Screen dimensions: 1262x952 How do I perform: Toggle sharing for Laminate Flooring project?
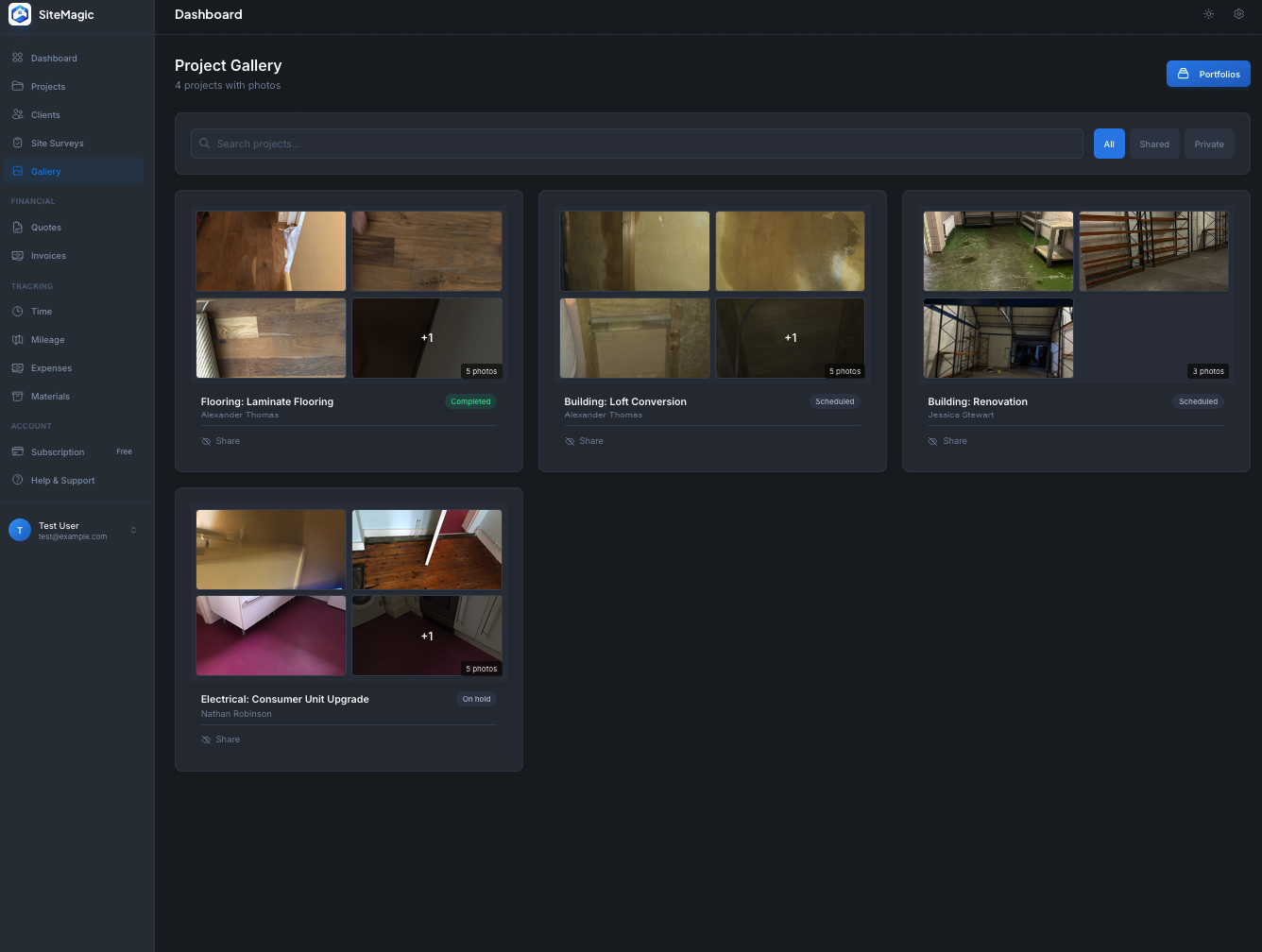coord(220,441)
